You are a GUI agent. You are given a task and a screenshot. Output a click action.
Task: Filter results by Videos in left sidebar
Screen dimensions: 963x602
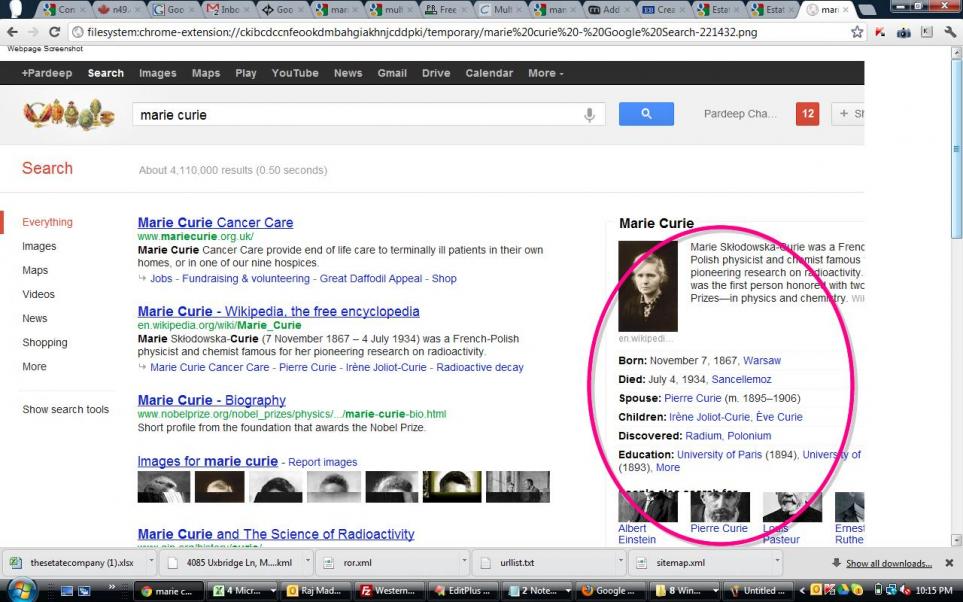tap(39, 294)
